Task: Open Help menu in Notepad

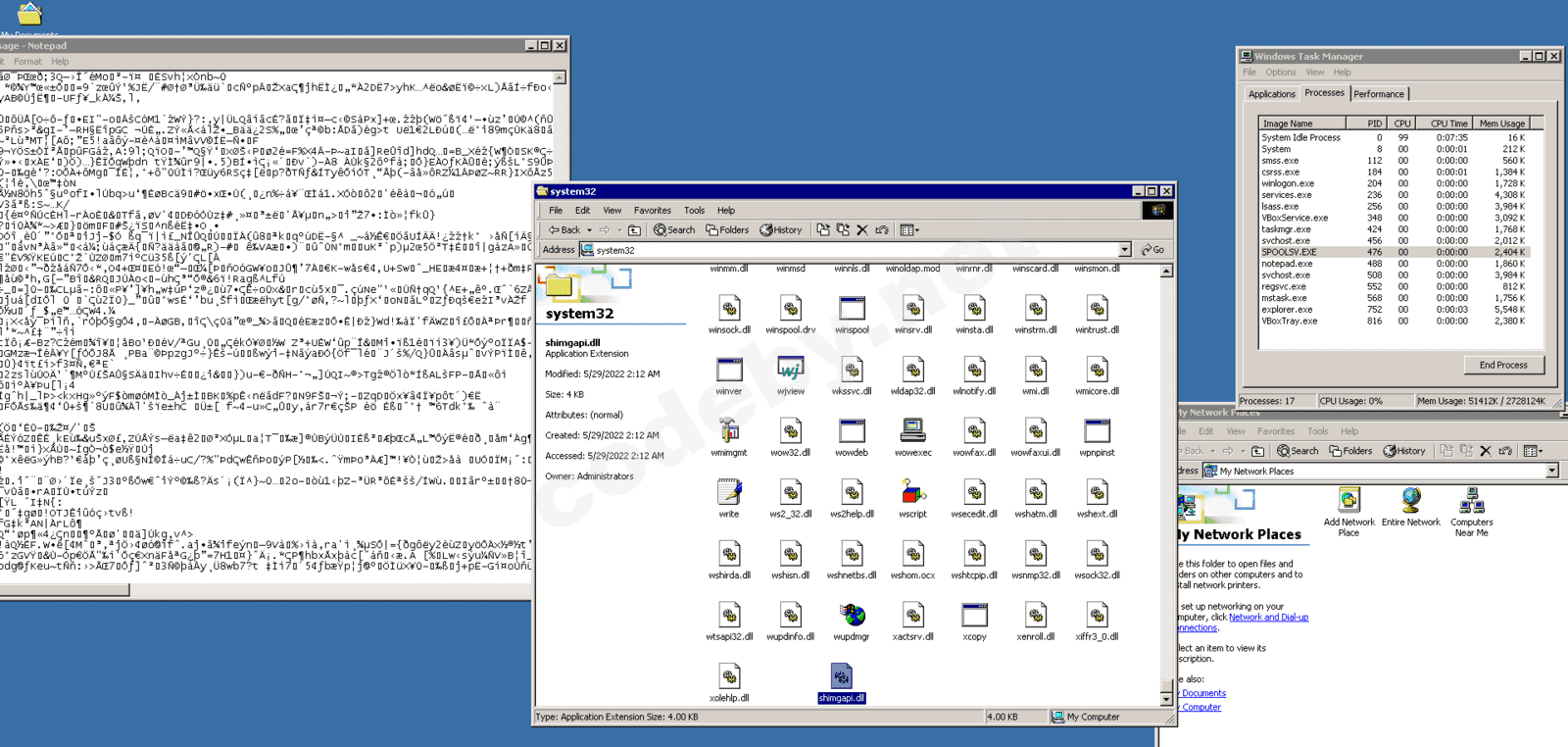Action: pos(60,62)
